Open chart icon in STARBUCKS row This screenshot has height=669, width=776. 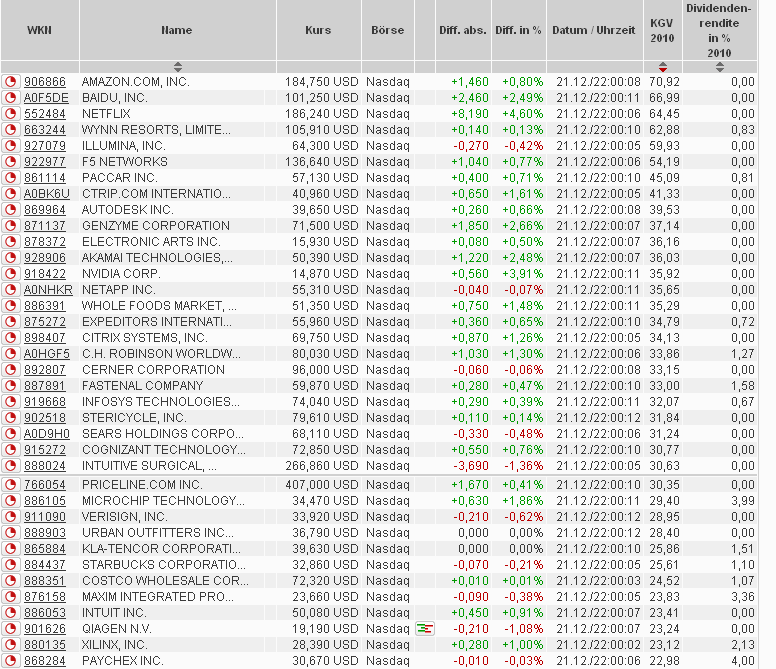click(x=10, y=565)
